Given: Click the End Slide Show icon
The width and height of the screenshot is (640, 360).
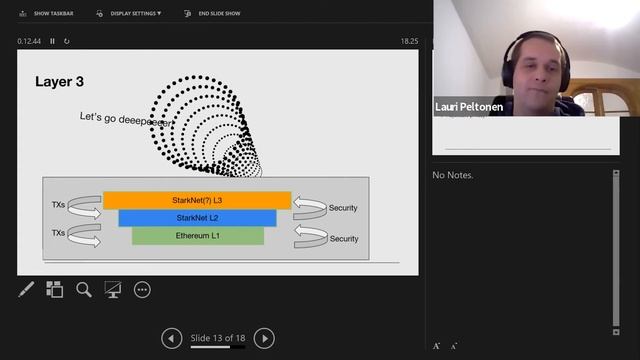Looking at the screenshot, I should coord(187,13).
